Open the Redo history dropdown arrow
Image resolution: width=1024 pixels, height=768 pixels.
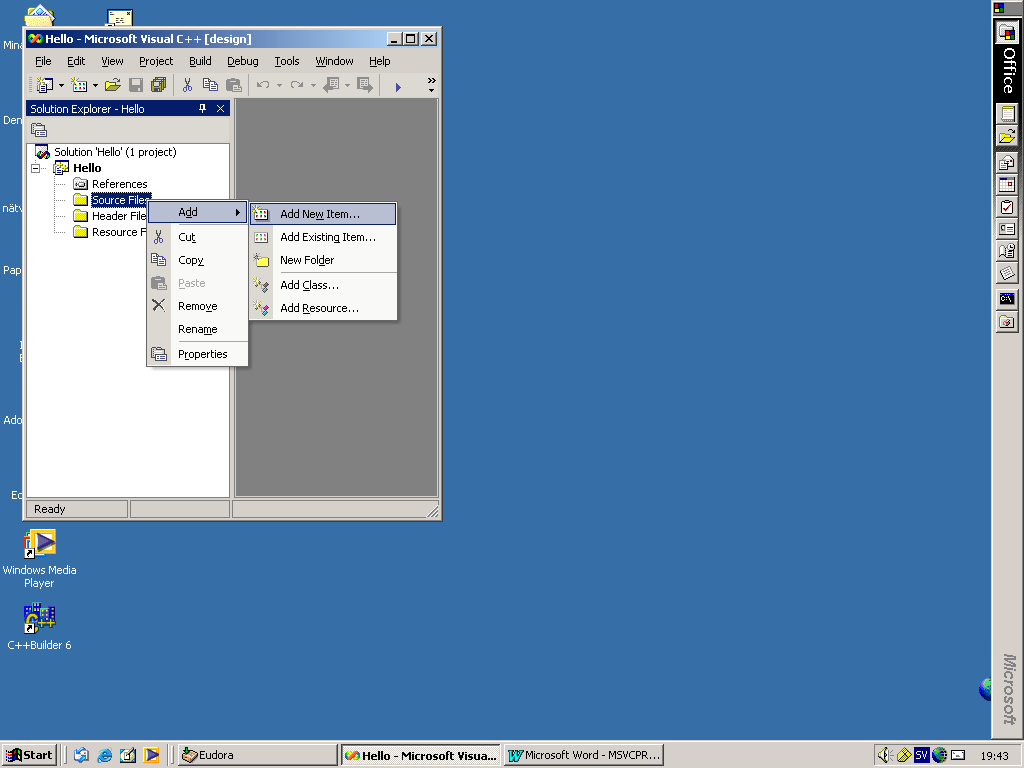(x=313, y=86)
